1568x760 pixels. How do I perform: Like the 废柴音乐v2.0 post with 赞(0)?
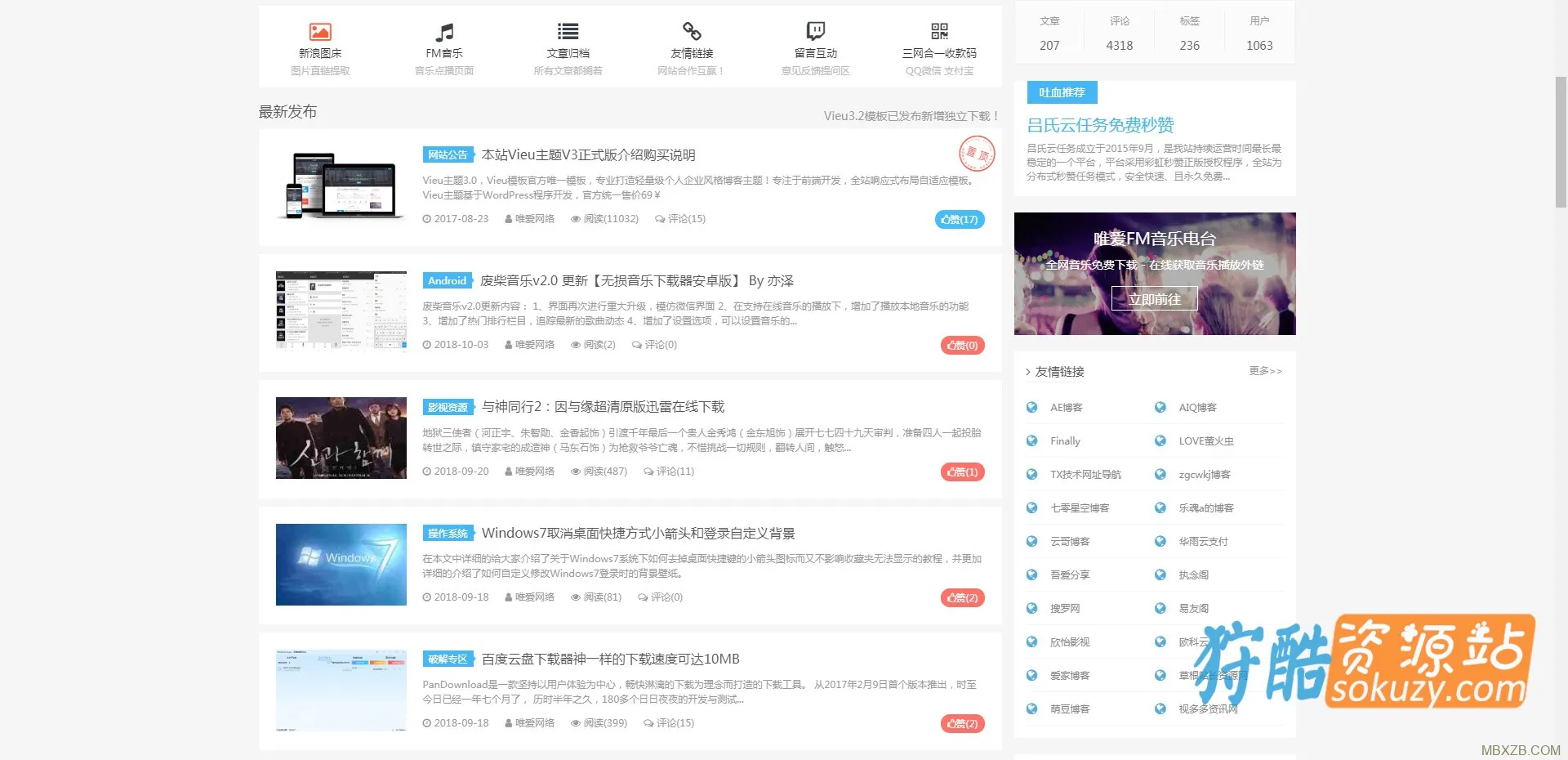963,345
